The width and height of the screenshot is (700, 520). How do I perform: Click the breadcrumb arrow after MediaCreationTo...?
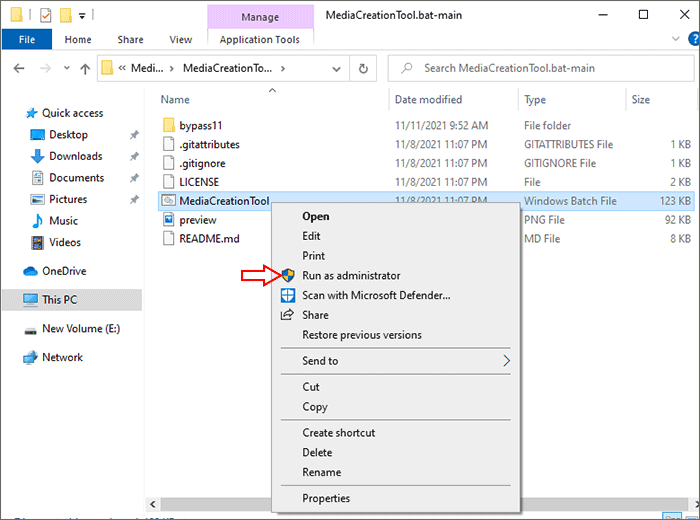283,68
